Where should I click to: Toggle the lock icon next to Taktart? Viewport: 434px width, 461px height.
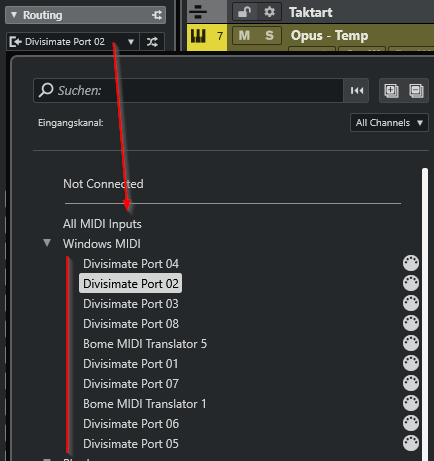pos(244,12)
